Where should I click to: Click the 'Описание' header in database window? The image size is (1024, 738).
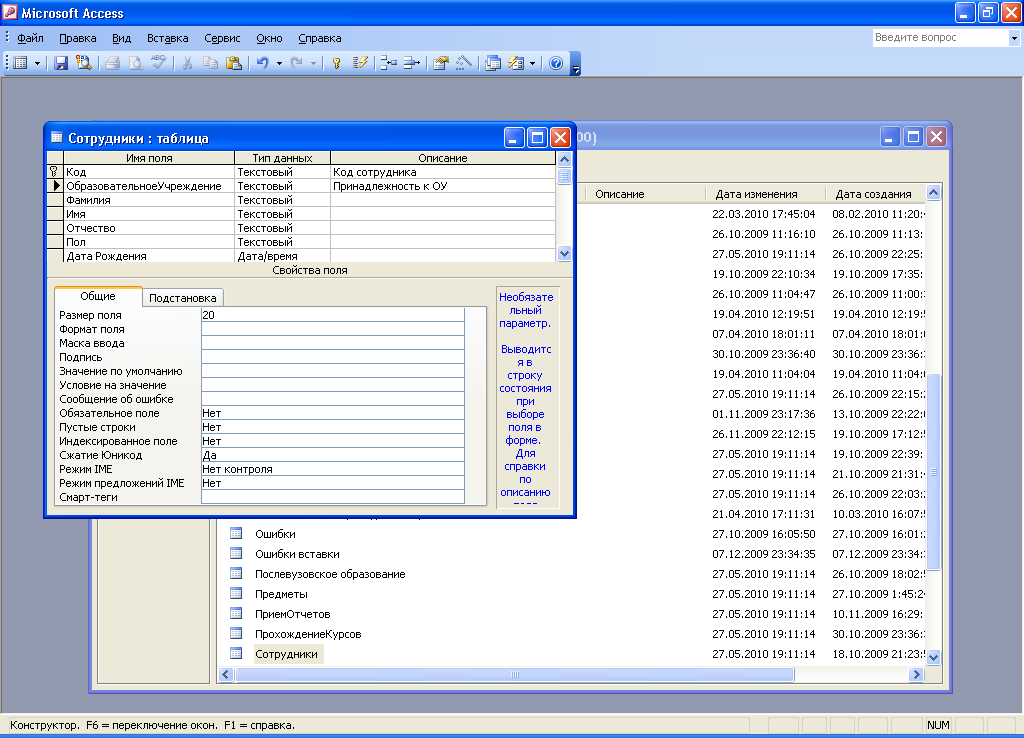(x=645, y=194)
